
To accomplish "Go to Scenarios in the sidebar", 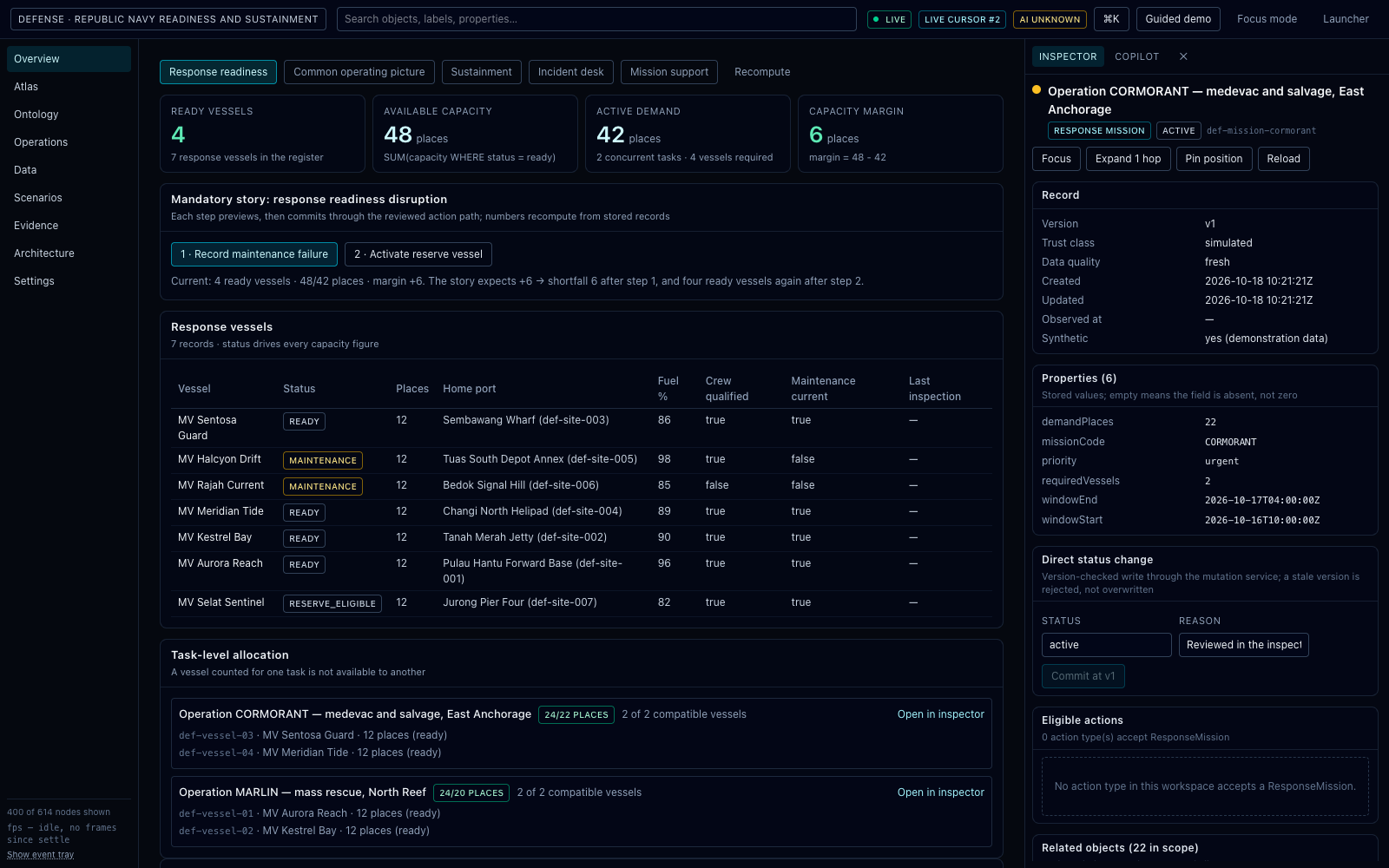I will [x=69, y=198].
